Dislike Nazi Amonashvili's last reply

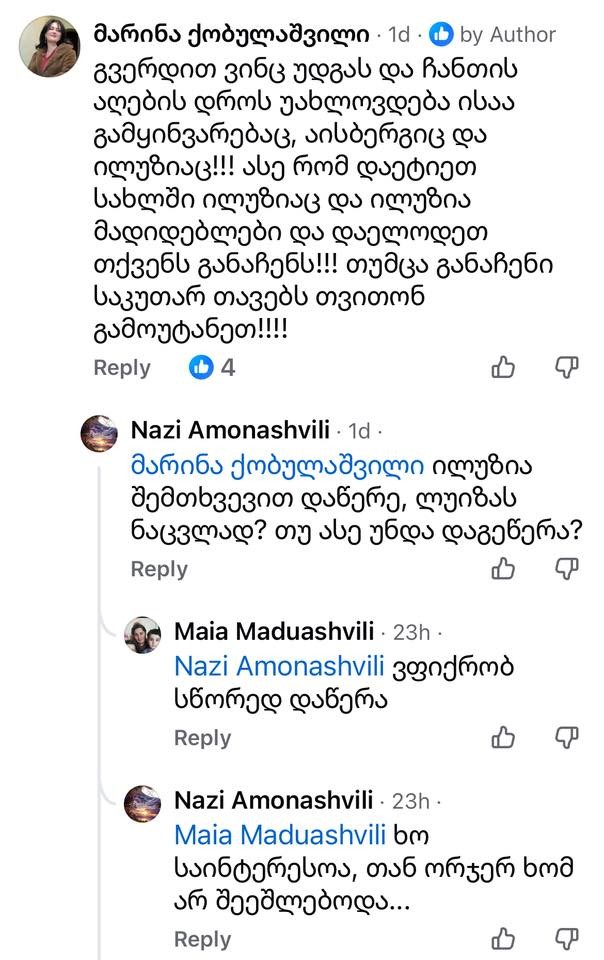point(566,939)
